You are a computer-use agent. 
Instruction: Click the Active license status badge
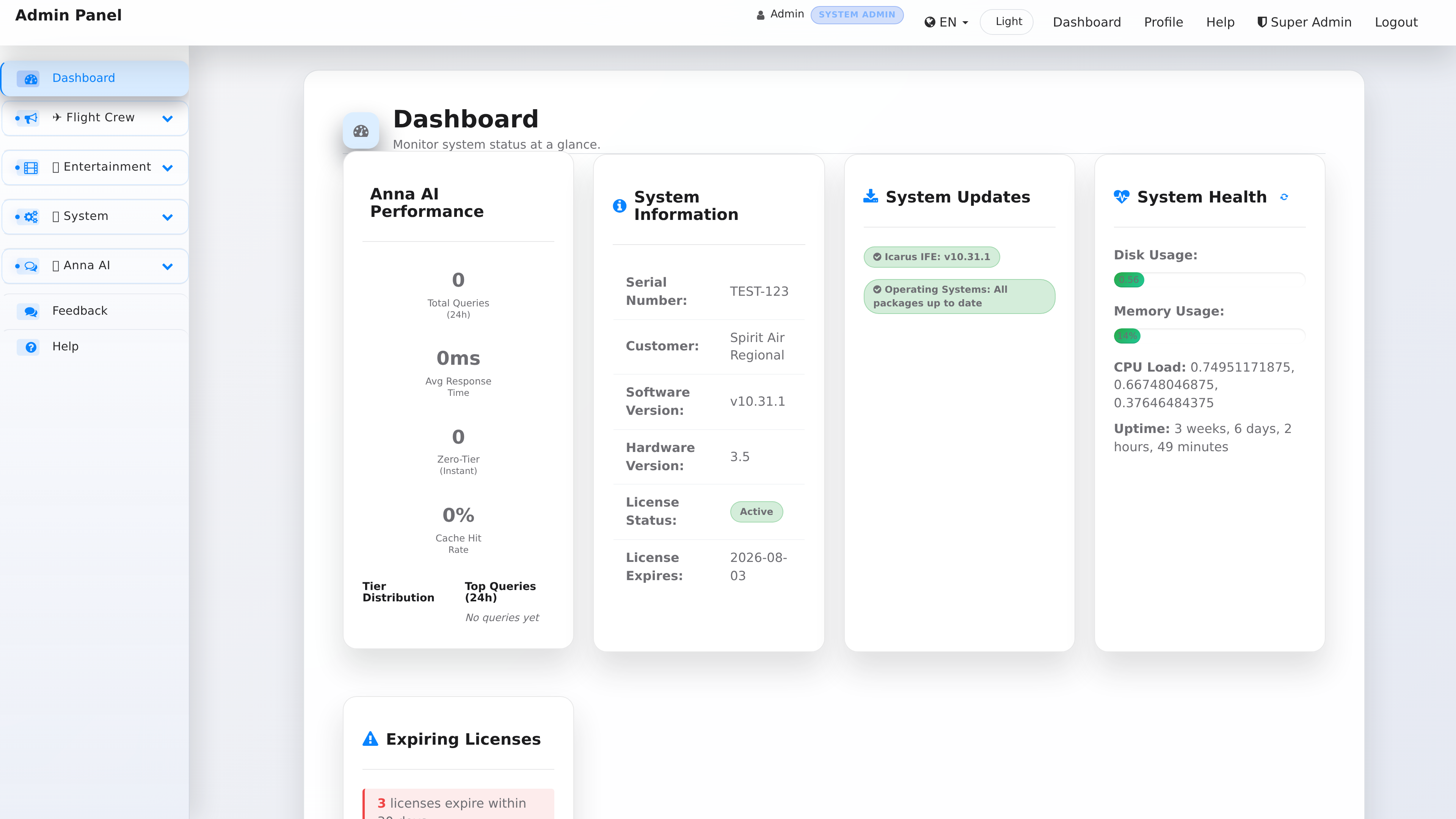tap(756, 512)
